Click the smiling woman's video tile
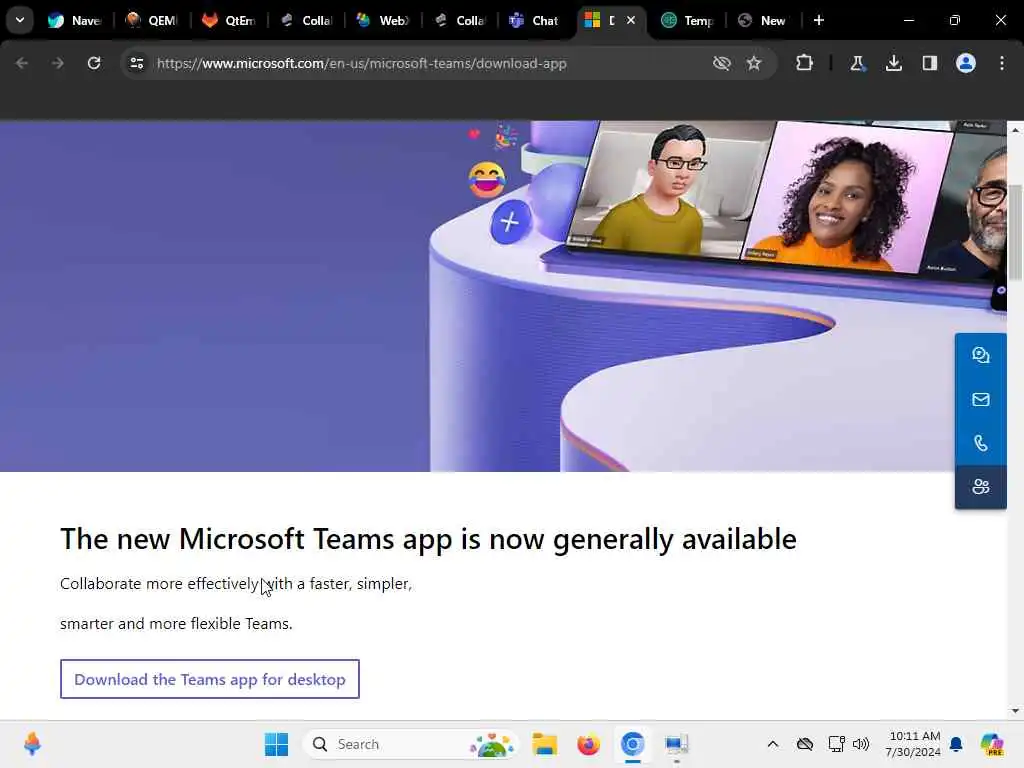 pos(846,196)
